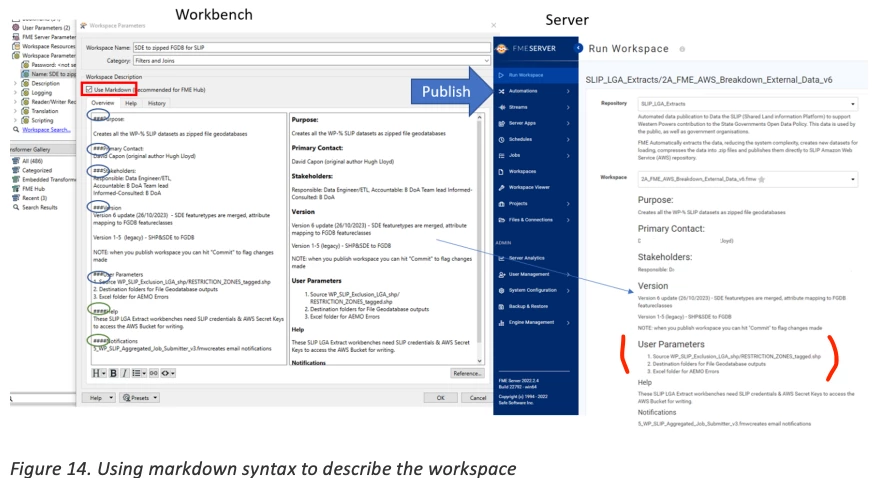Select the 'Name: SDE to zip' tree row

coord(48,74)
